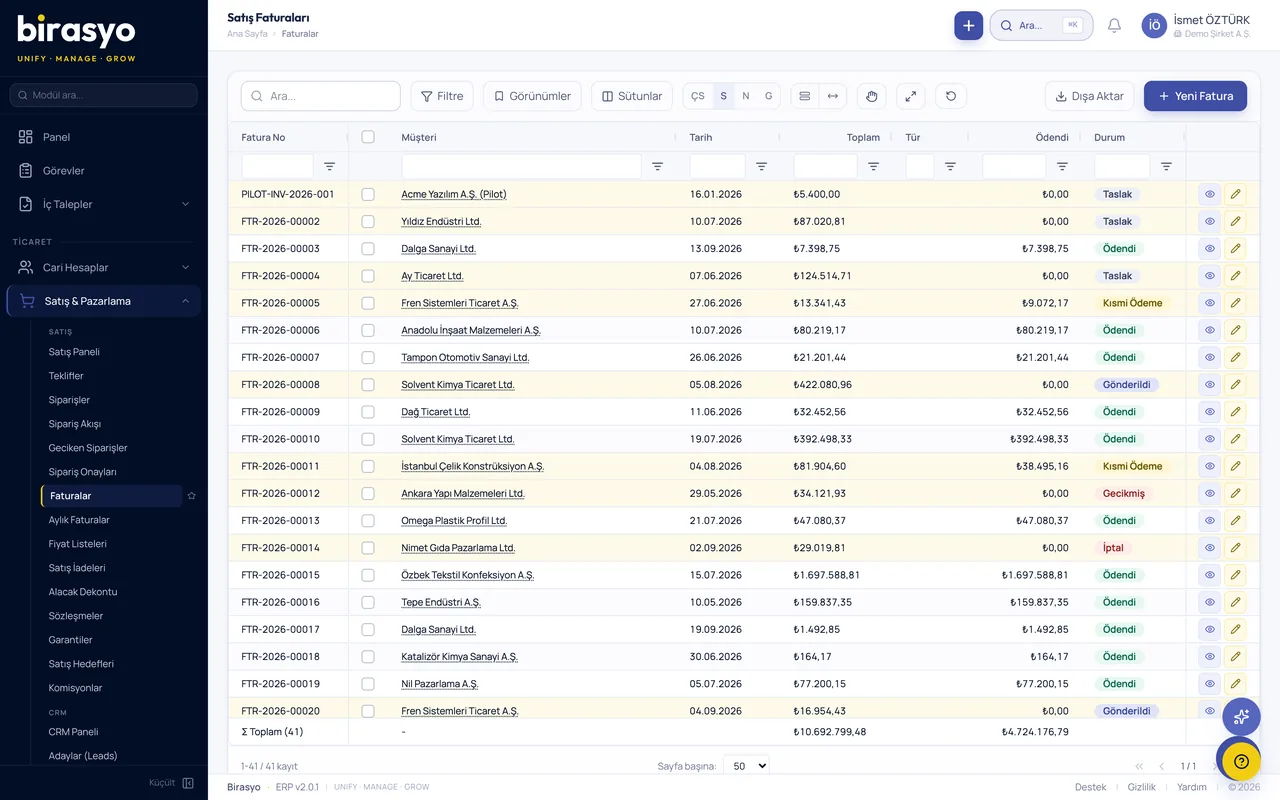Screen dimensions: 1280x800
Task: Expand the İç Talepler sidebar section
Action: pyautogui.click(x=104, y=204)
